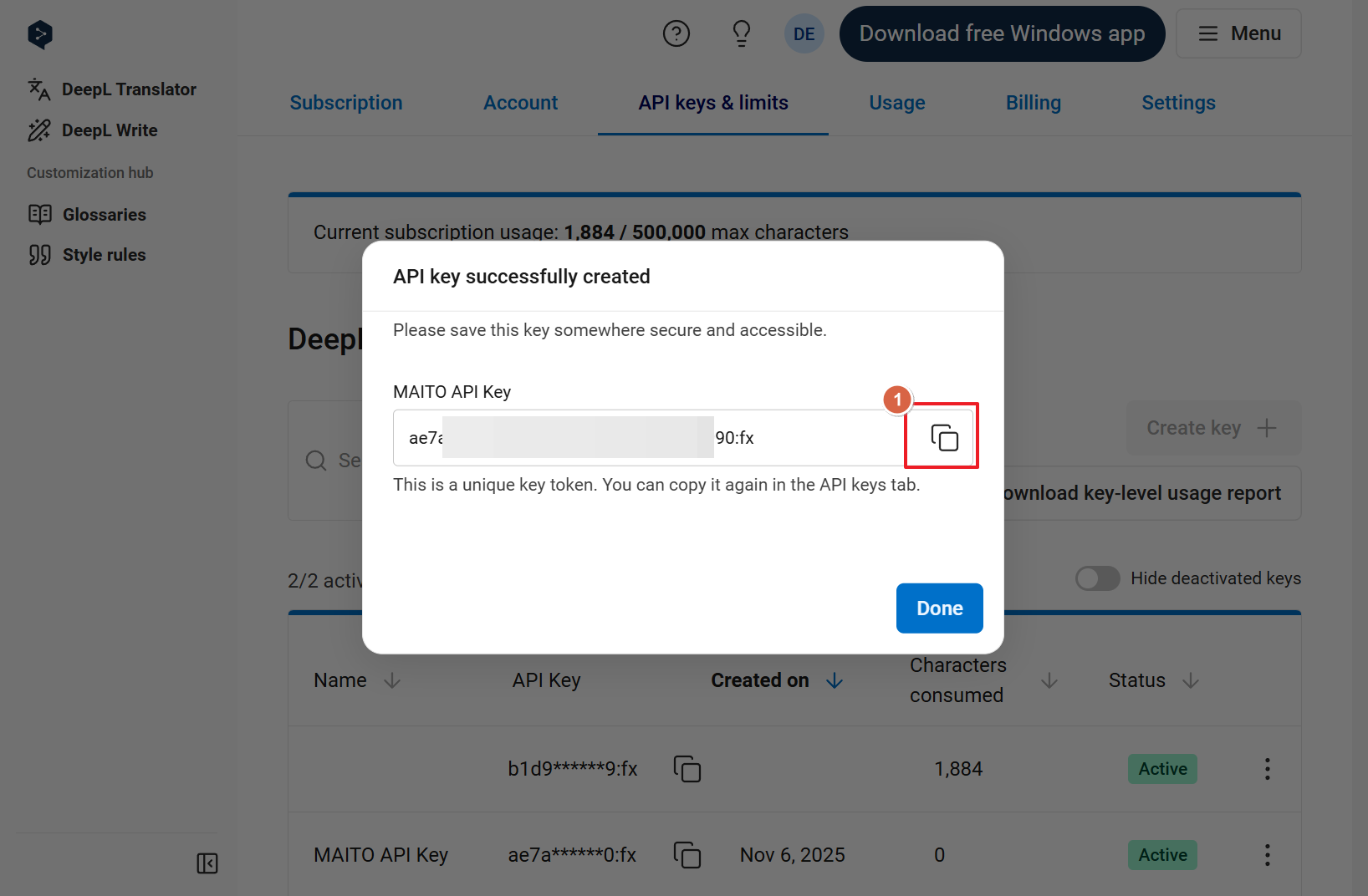Click the b1d9******9:fx key text
Screen dimensions: 1368x896
pos(573,769)
